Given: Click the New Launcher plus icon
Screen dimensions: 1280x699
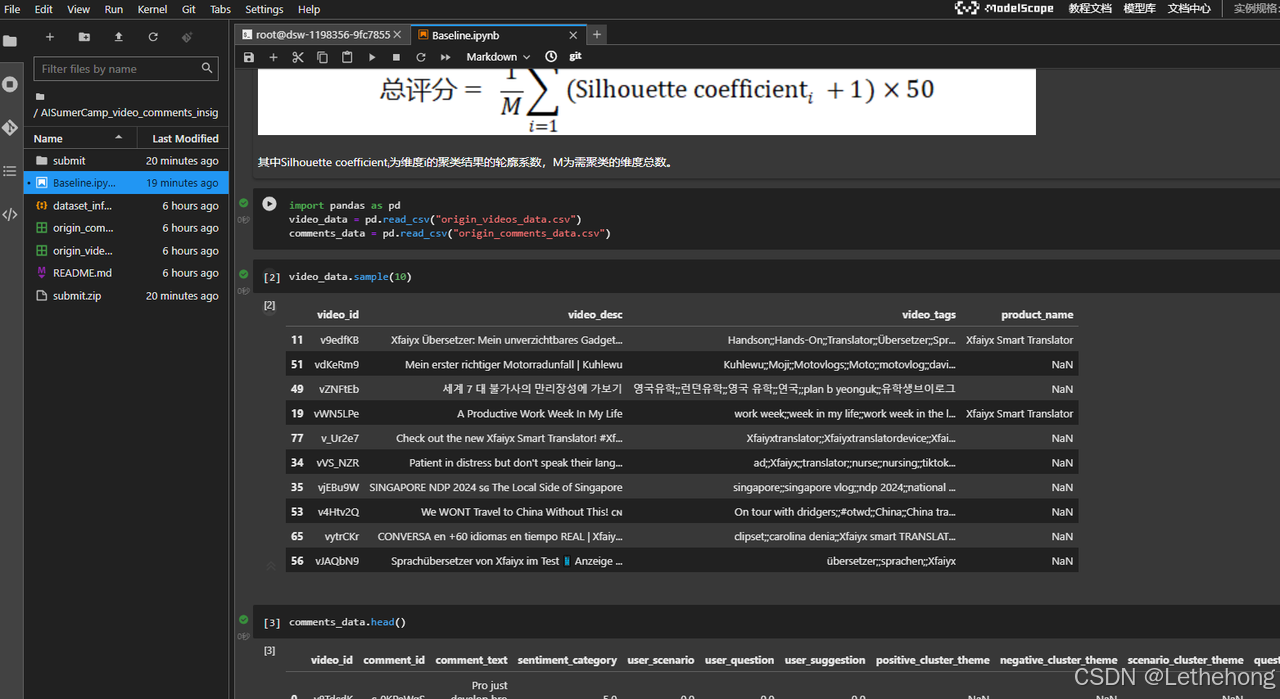Looking at the screenshot, I should (50, 37).
